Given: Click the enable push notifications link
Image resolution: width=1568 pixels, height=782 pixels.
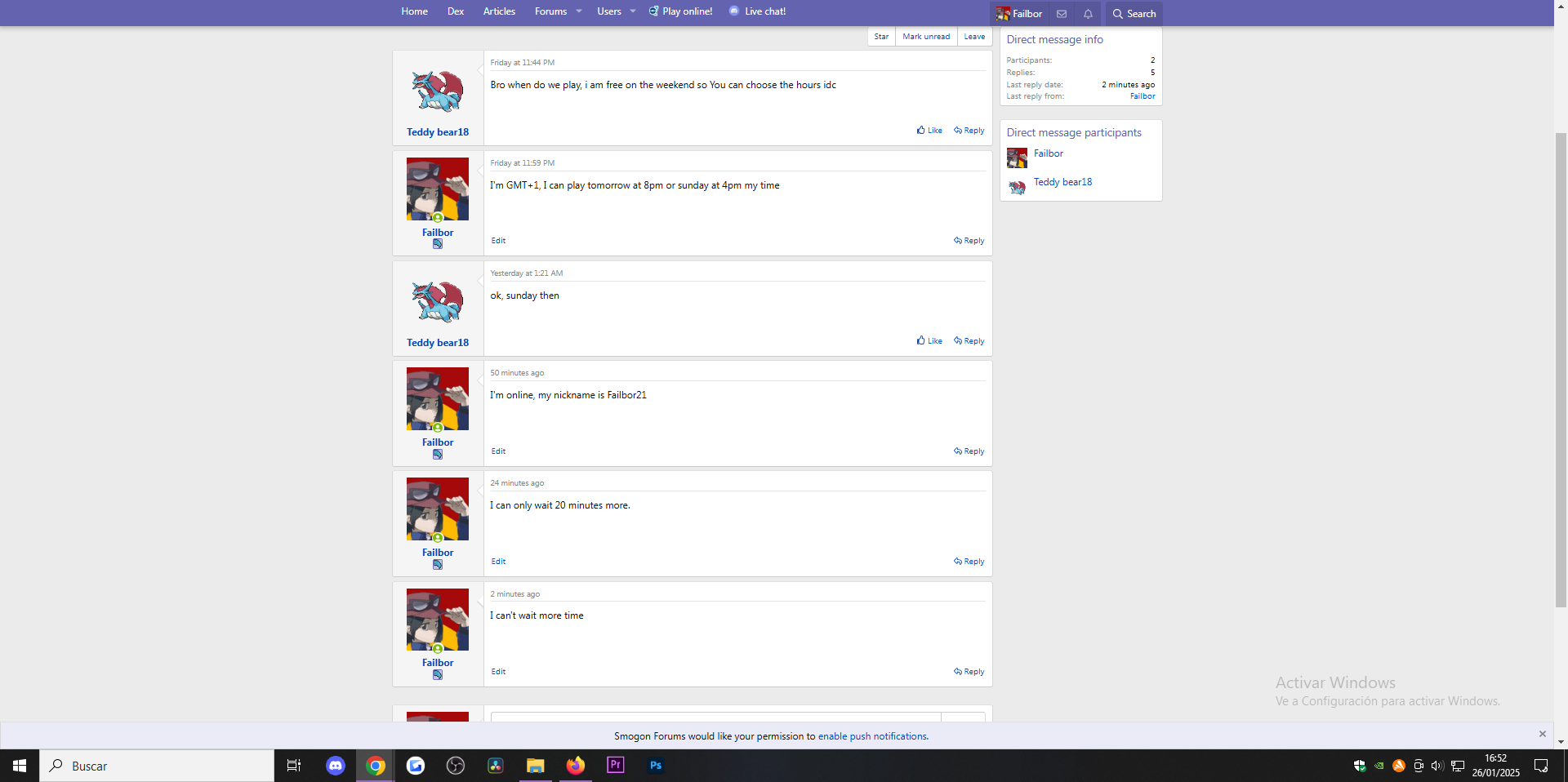Looking at the screenshot, I should (x=872, y=736).
